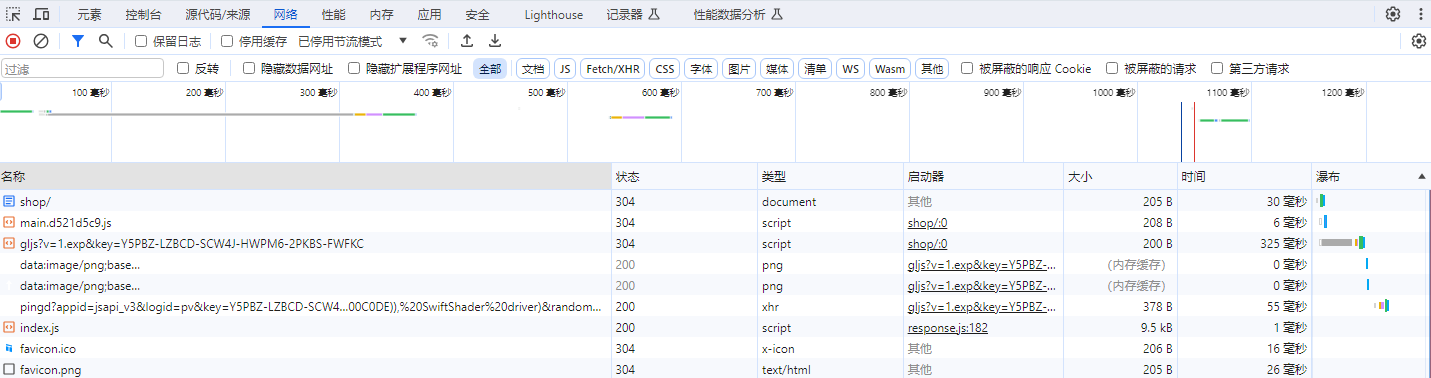The image size is (1431, 378).
Task: Filter by 清单 type
Action: click(x=815, y=68)
